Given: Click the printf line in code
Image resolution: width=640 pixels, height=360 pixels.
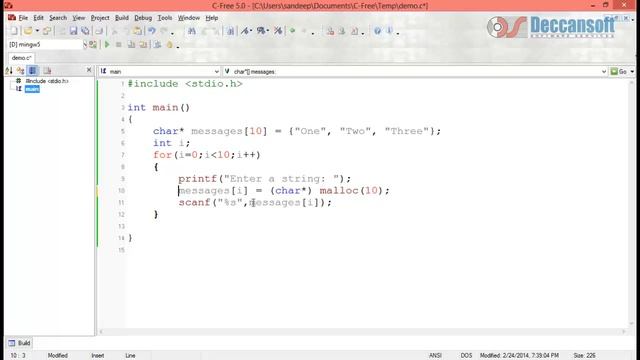Looking at the screenshot, I should 264,179.
